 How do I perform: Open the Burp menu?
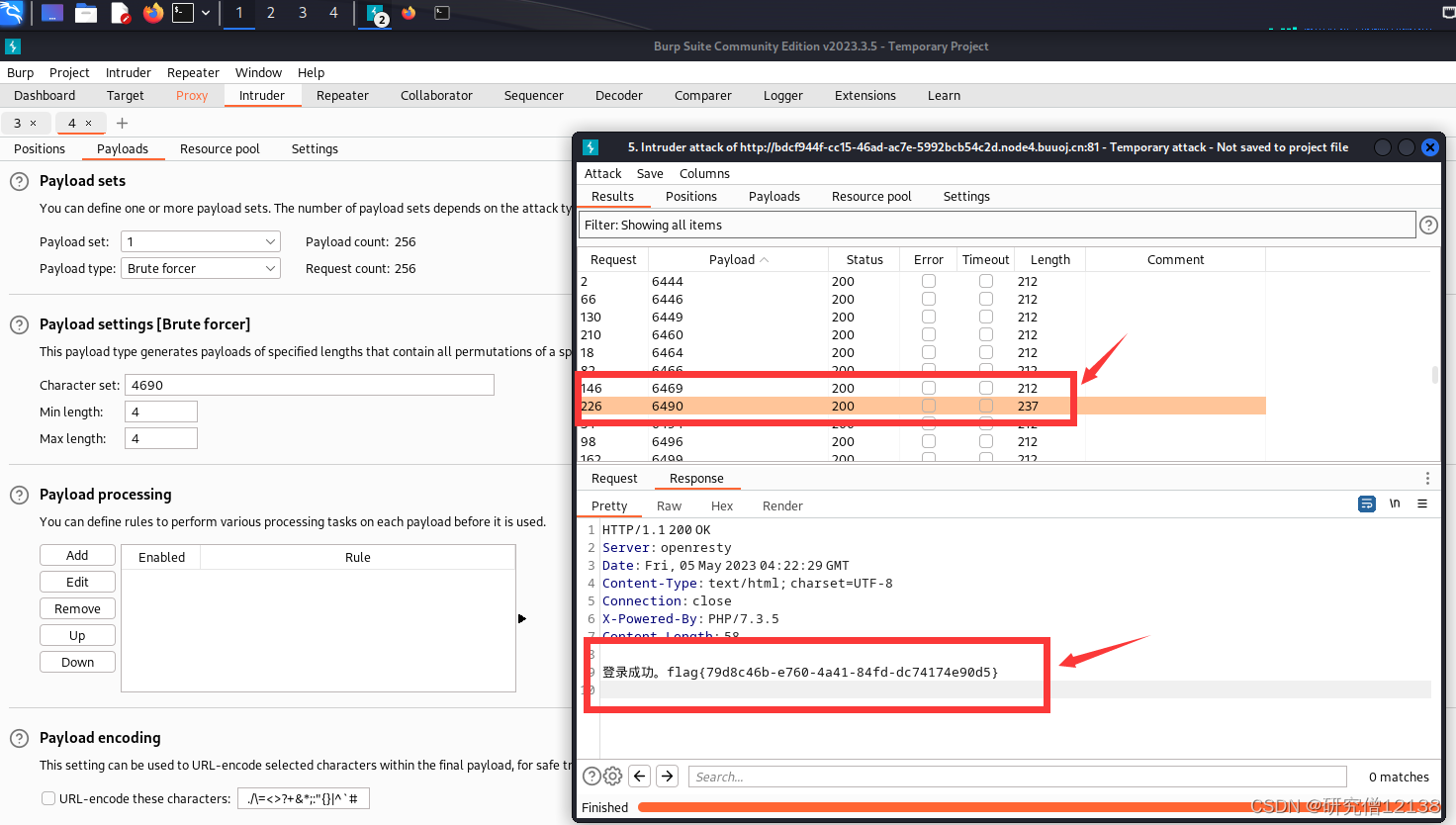click(x=20, y=72)
